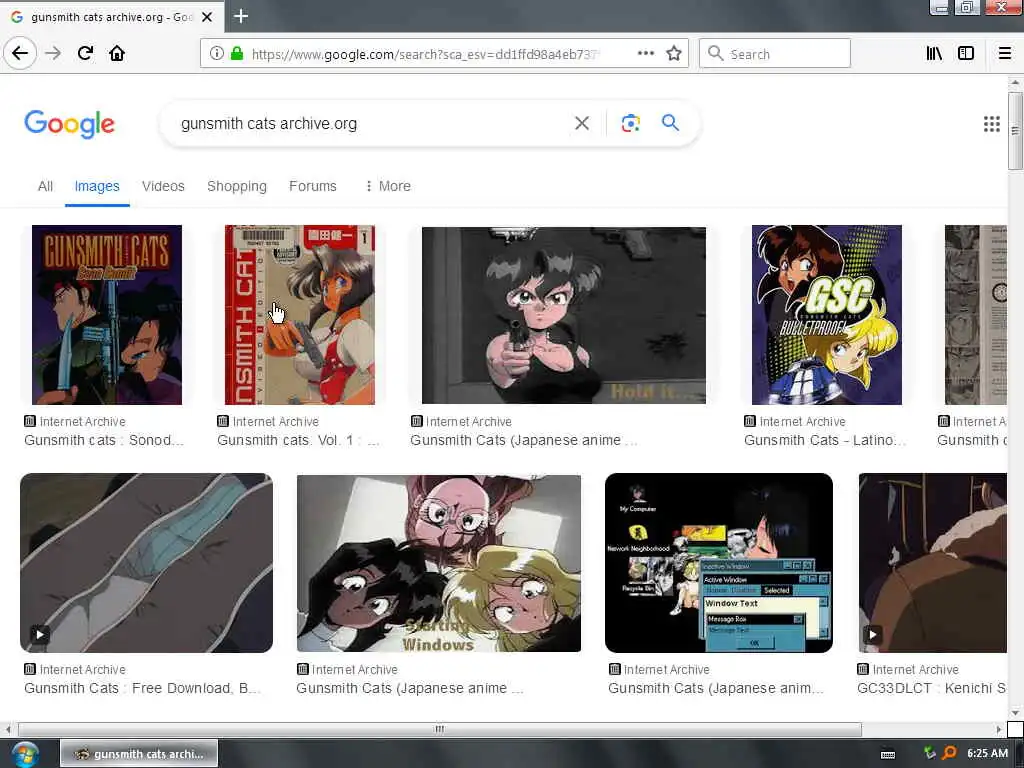The width and height of the screenshot is (1024, 768).
Task: Switch to the Videos tab
Action: 163,186
